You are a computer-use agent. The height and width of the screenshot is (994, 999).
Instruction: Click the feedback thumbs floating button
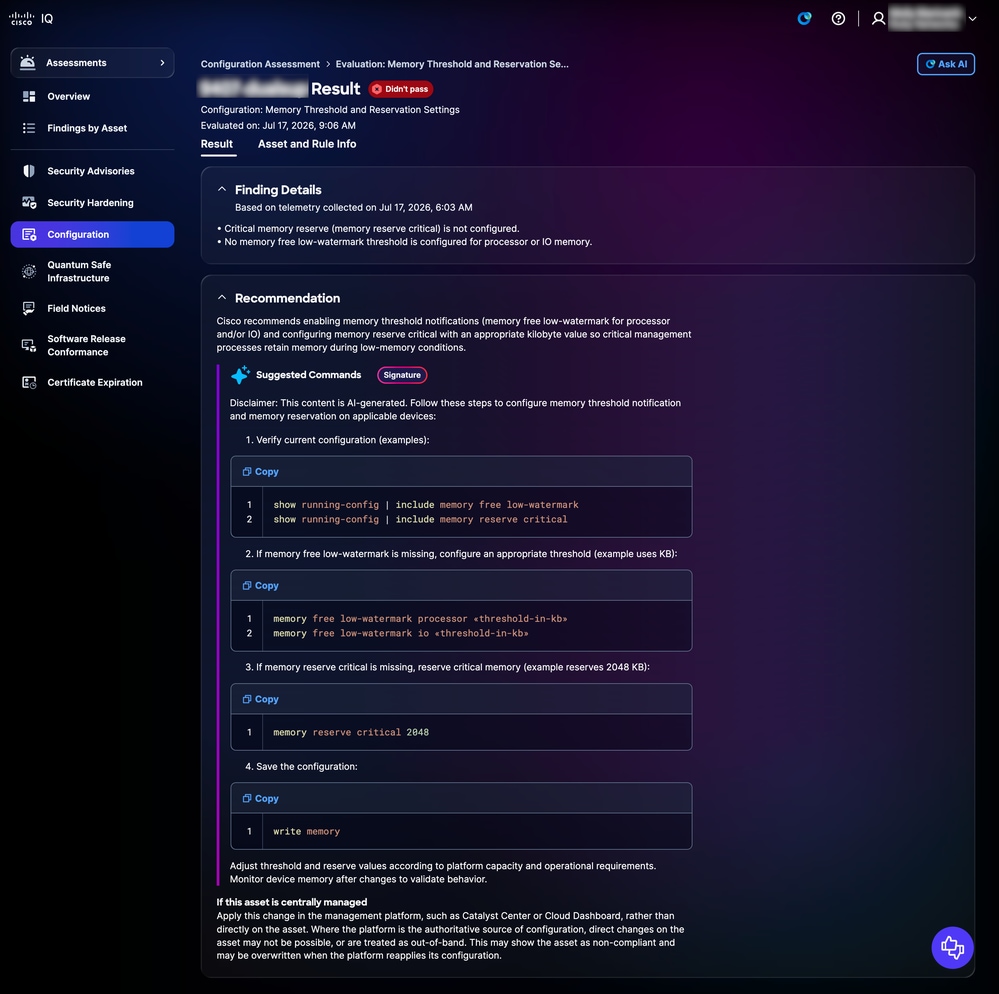coord(952,947)
